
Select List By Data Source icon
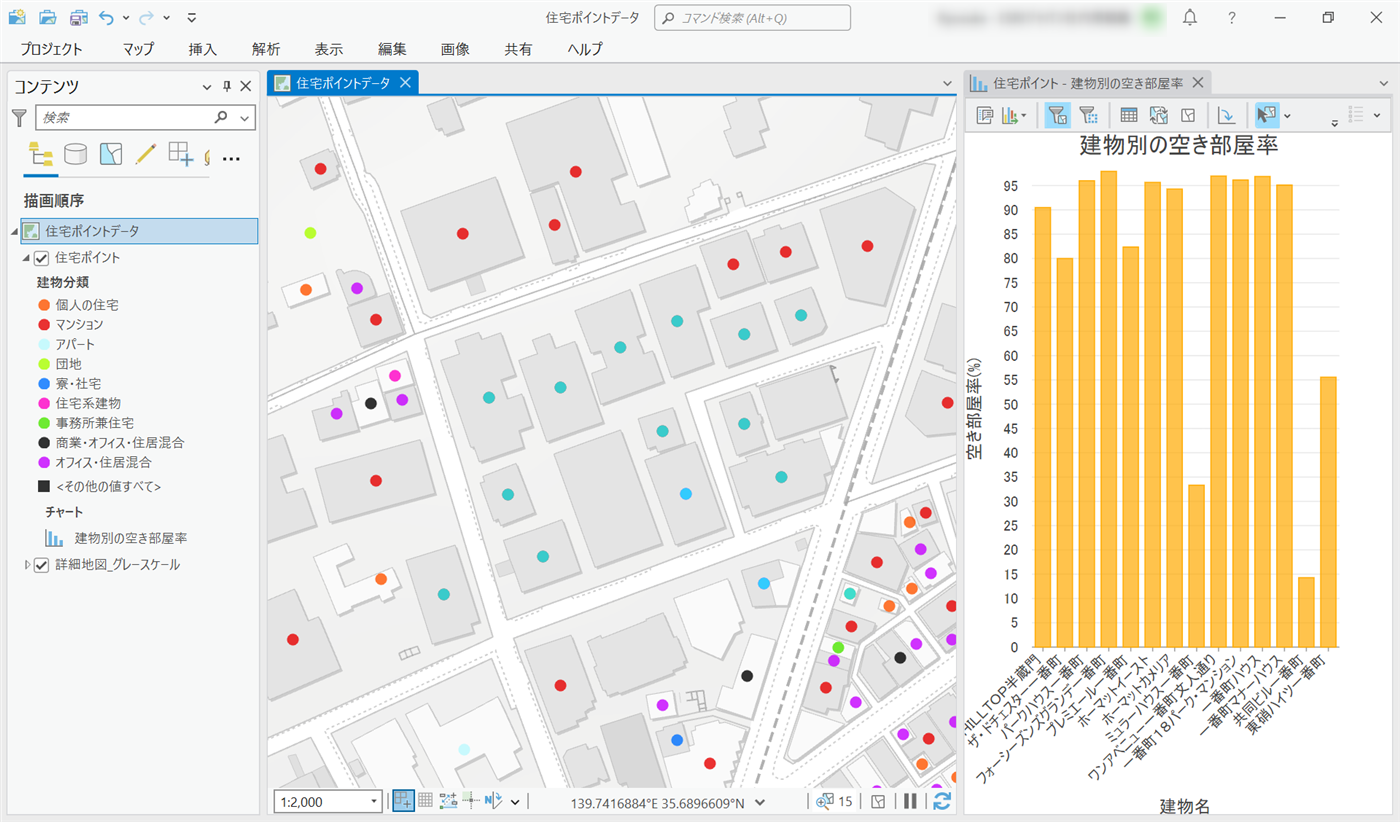(75, 154)
